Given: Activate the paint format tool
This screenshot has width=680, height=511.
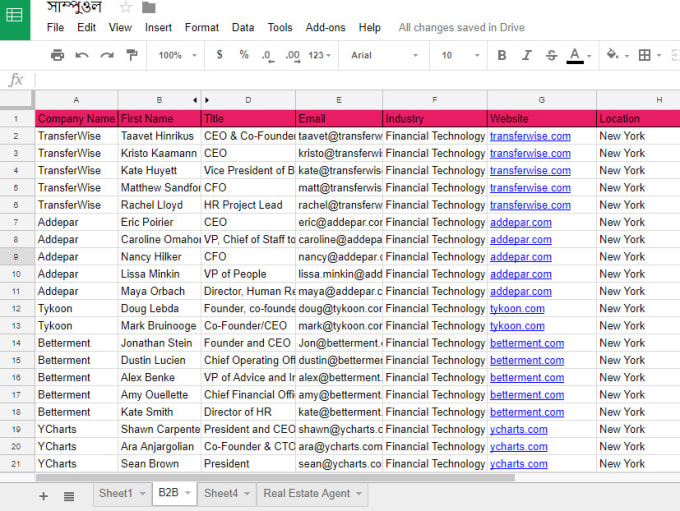Looking at the screenshot, I should coord(131,55).
